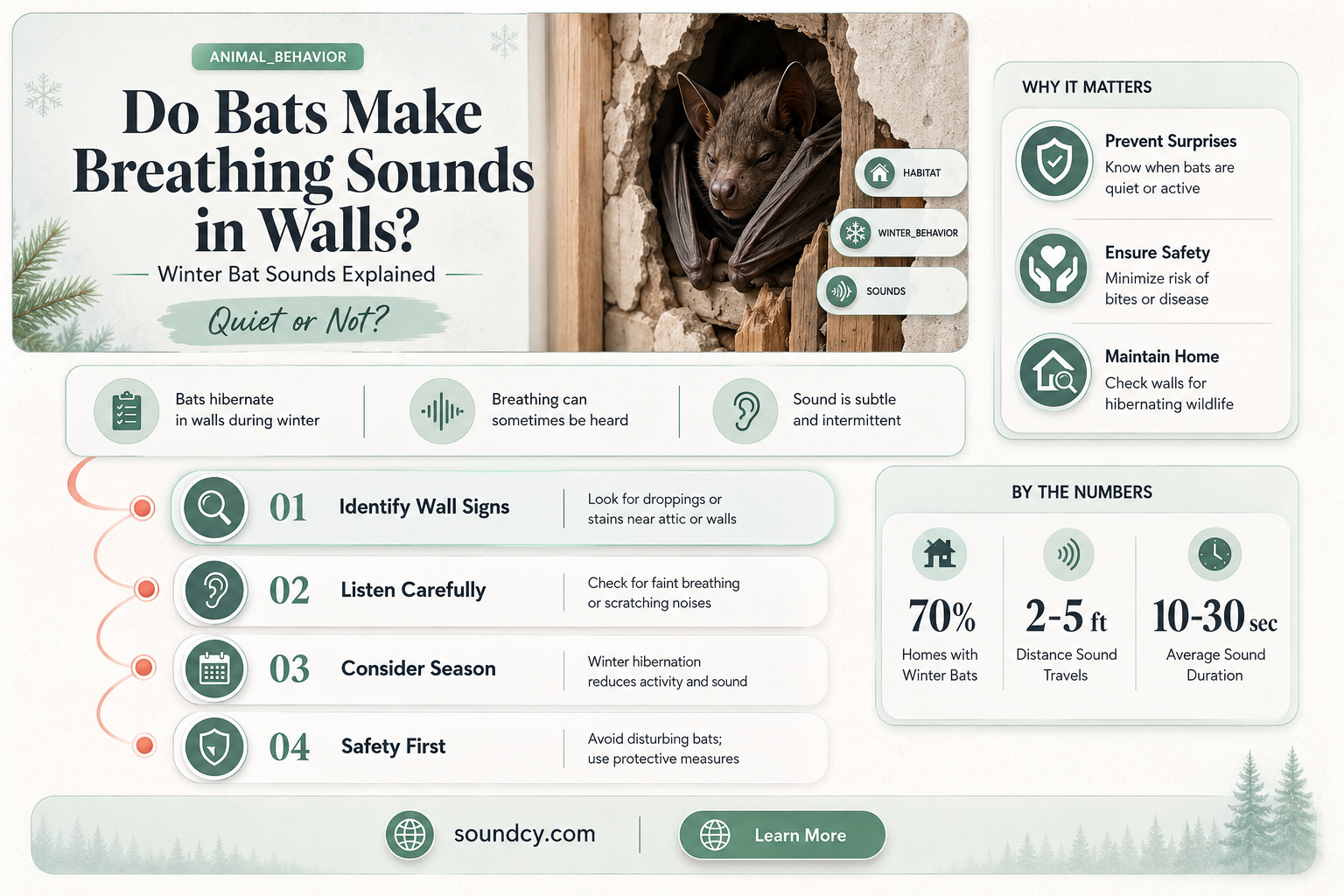Click 'Bats hibernate in walls during winter' text
The height and width of the screenshot is (896, 1344).
[x=247, y=409]
